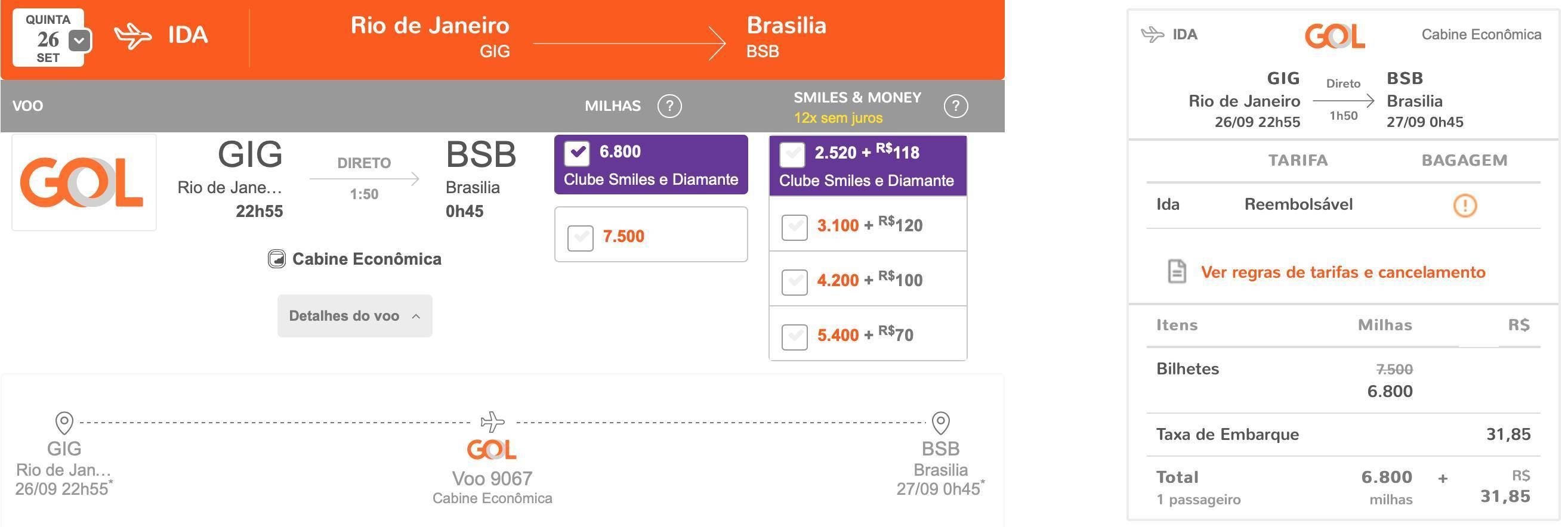Uncheck the 6.800 miles Clube Smiles option
Screen dimensions: 1568x527
coord(577,153)
